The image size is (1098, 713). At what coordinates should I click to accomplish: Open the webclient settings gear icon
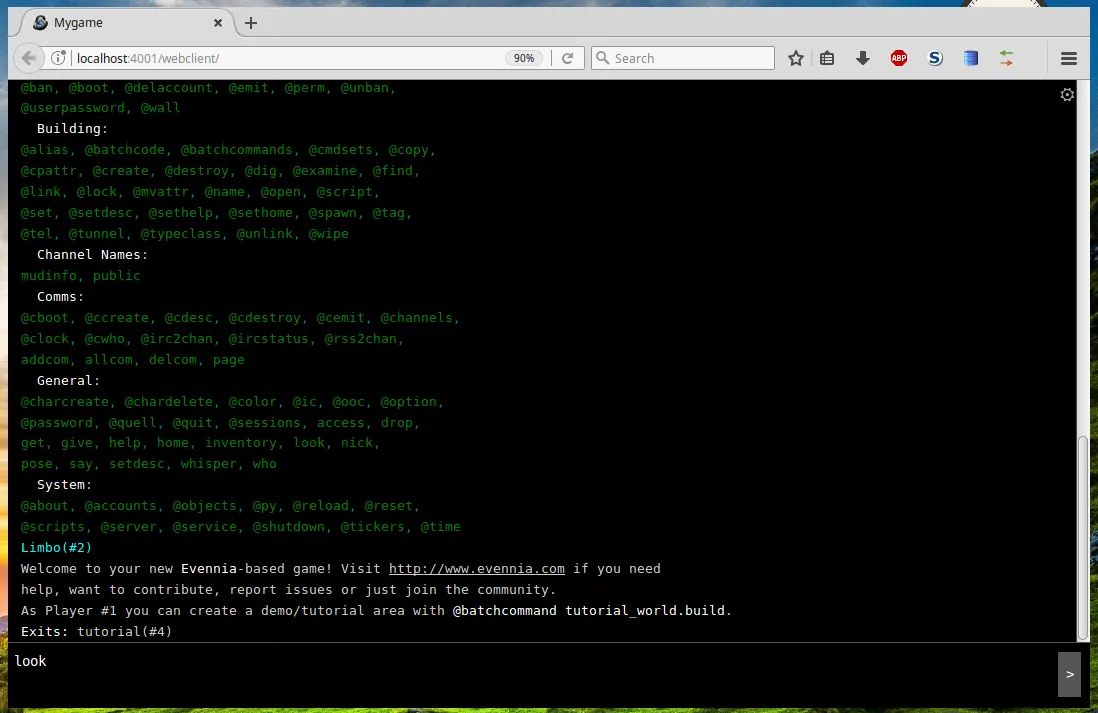click(x=1066, y=95)
